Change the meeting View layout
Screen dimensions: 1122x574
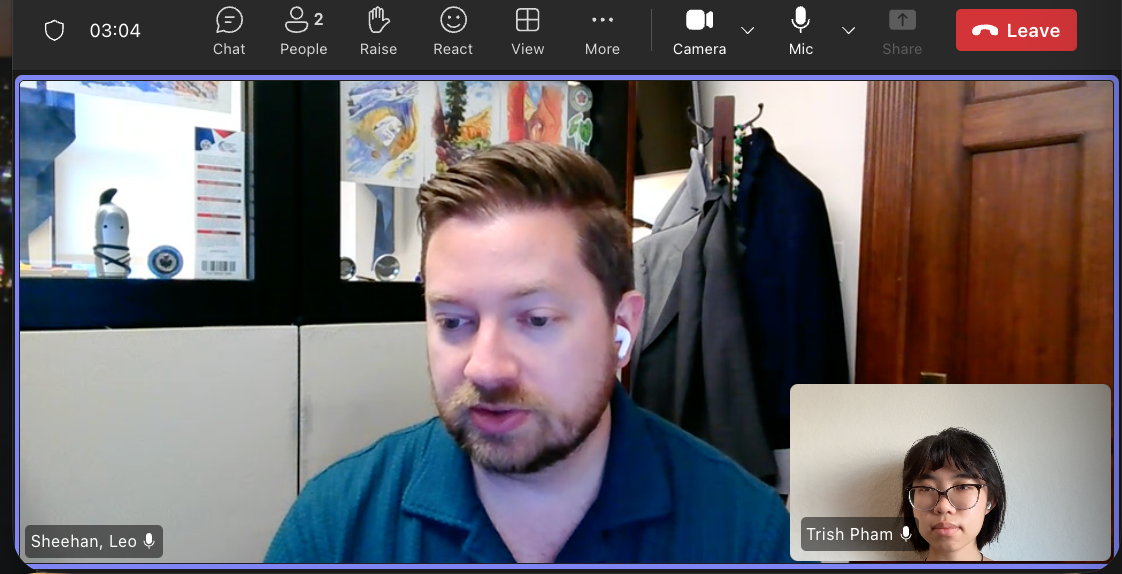point(527,31)
